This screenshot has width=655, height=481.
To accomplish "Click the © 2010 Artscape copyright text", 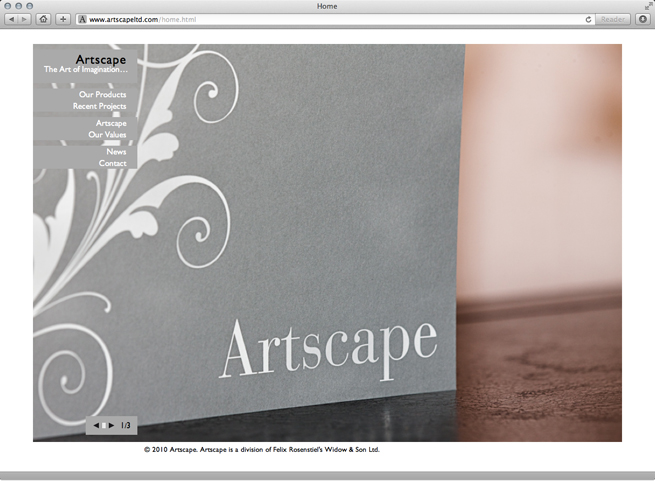I will pos(261,450).
